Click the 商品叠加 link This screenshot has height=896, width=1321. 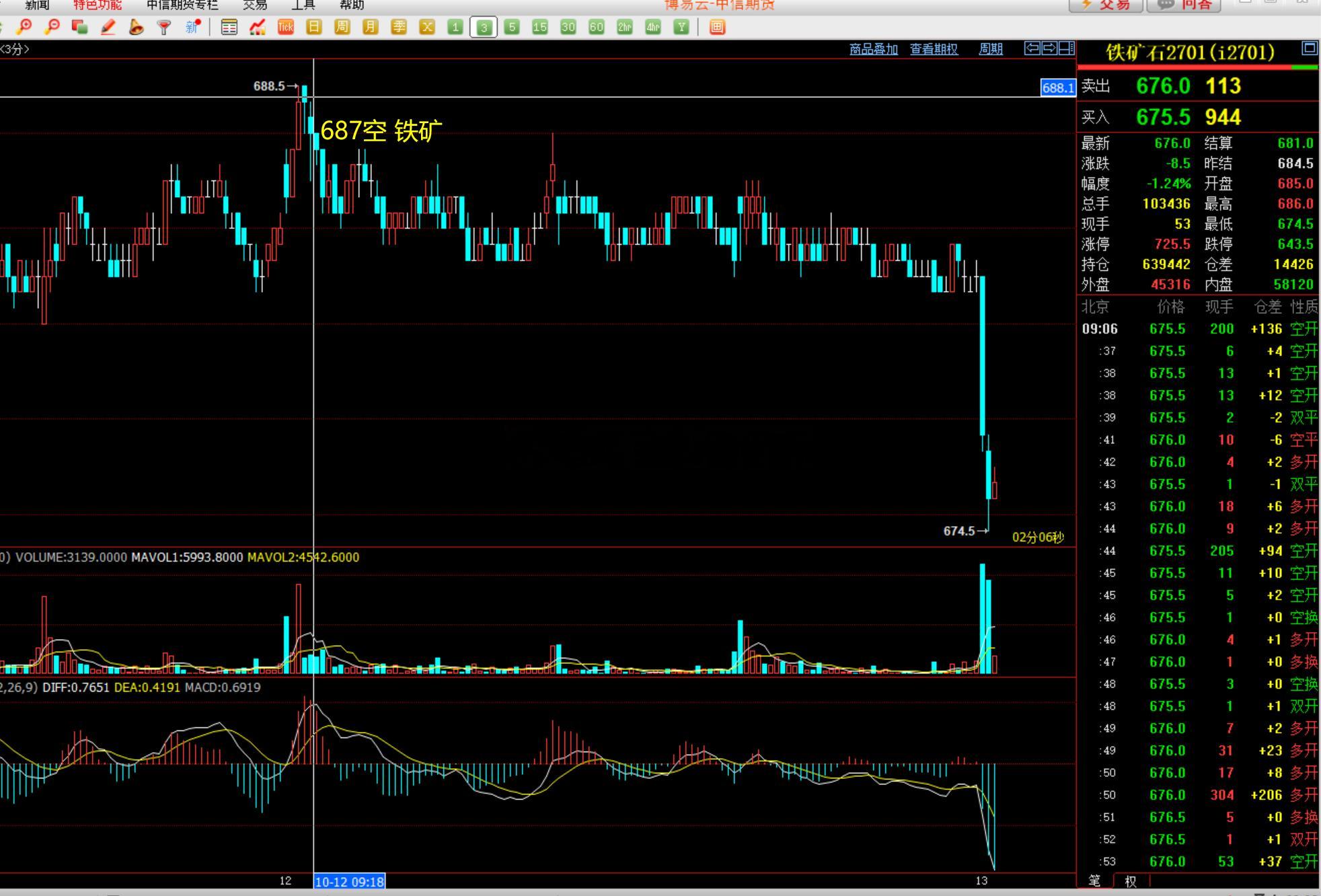tap(874, 49)
